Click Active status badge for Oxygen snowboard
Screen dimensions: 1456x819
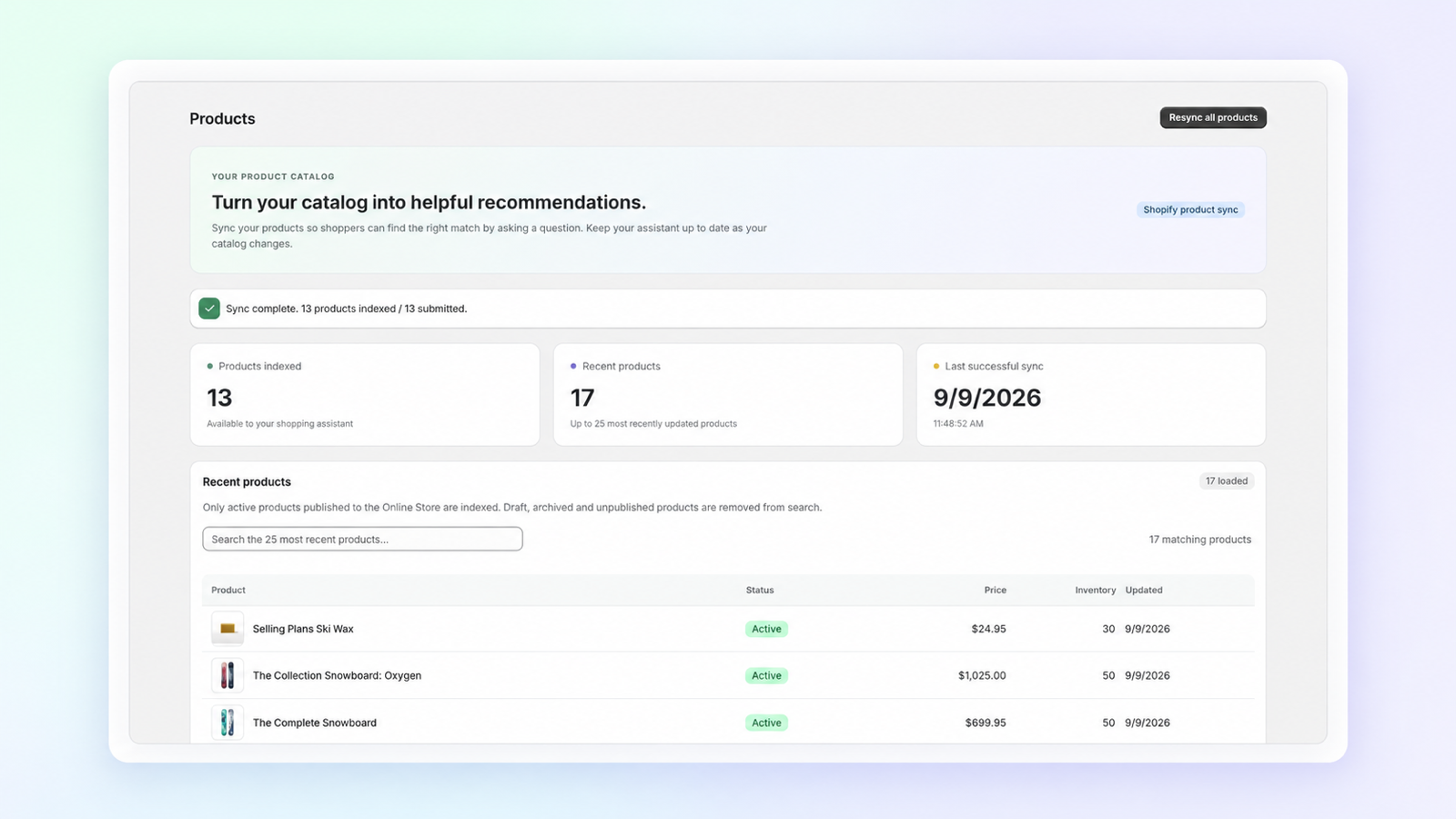click(x=766, y=675)
